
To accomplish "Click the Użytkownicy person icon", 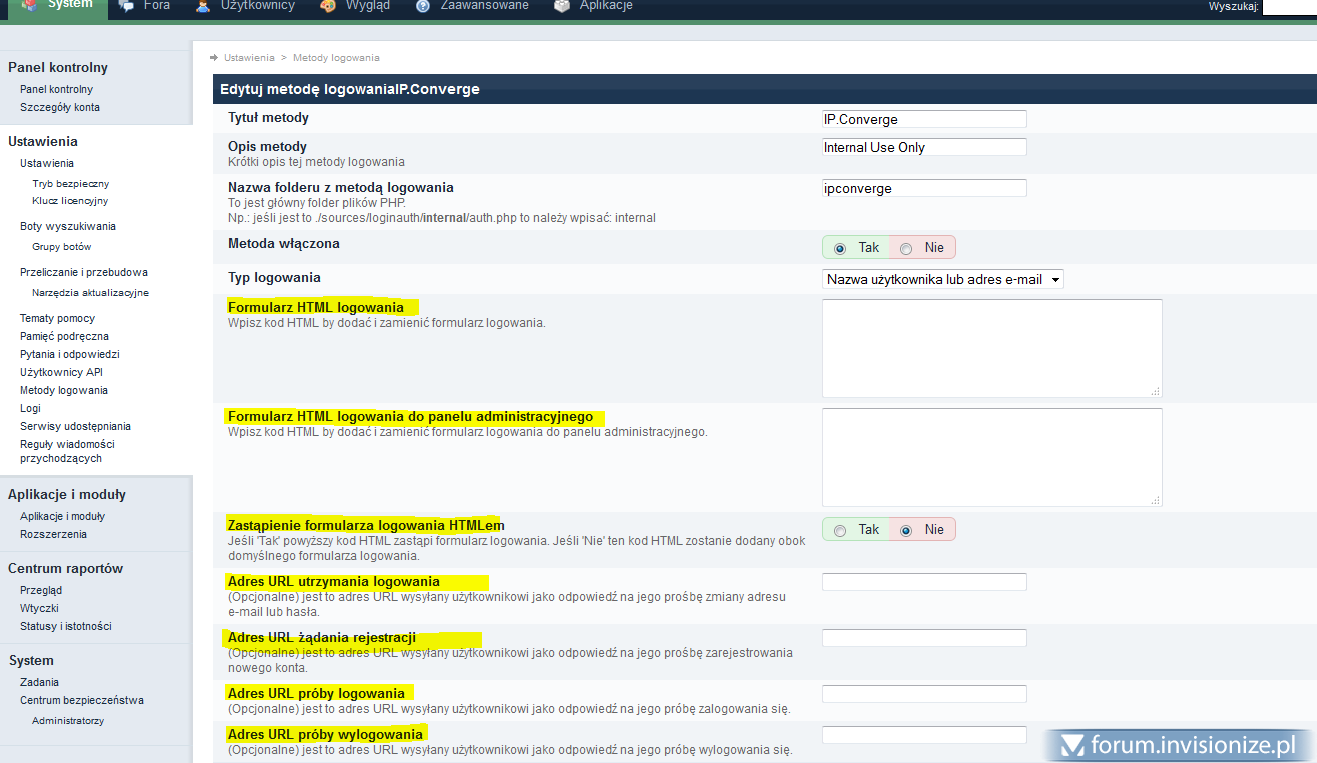I will [203, 6].
